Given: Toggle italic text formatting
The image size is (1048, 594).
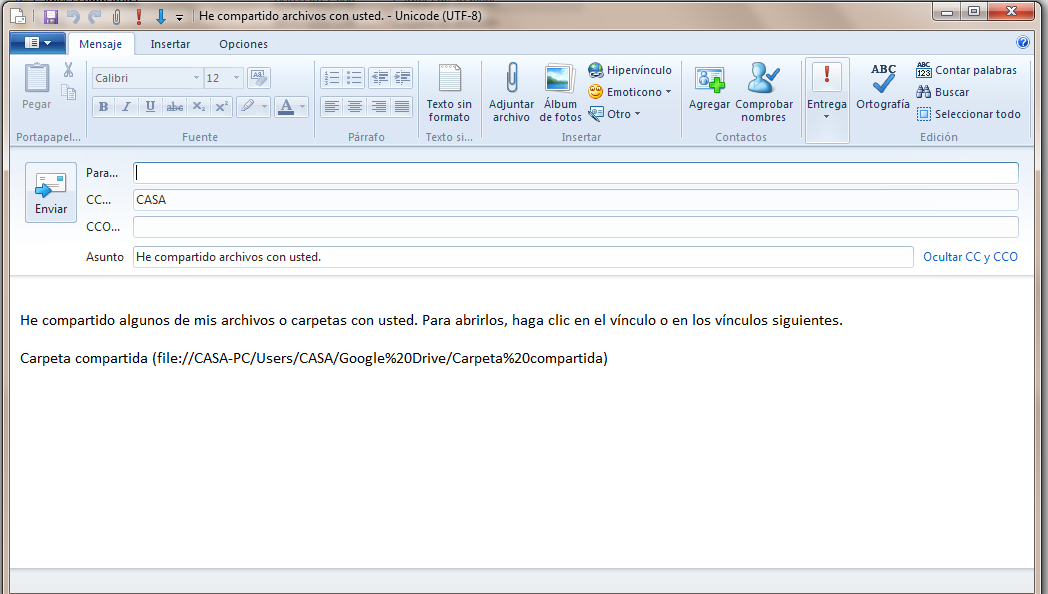Looking at the screenshot, I should tap(127, 107).
